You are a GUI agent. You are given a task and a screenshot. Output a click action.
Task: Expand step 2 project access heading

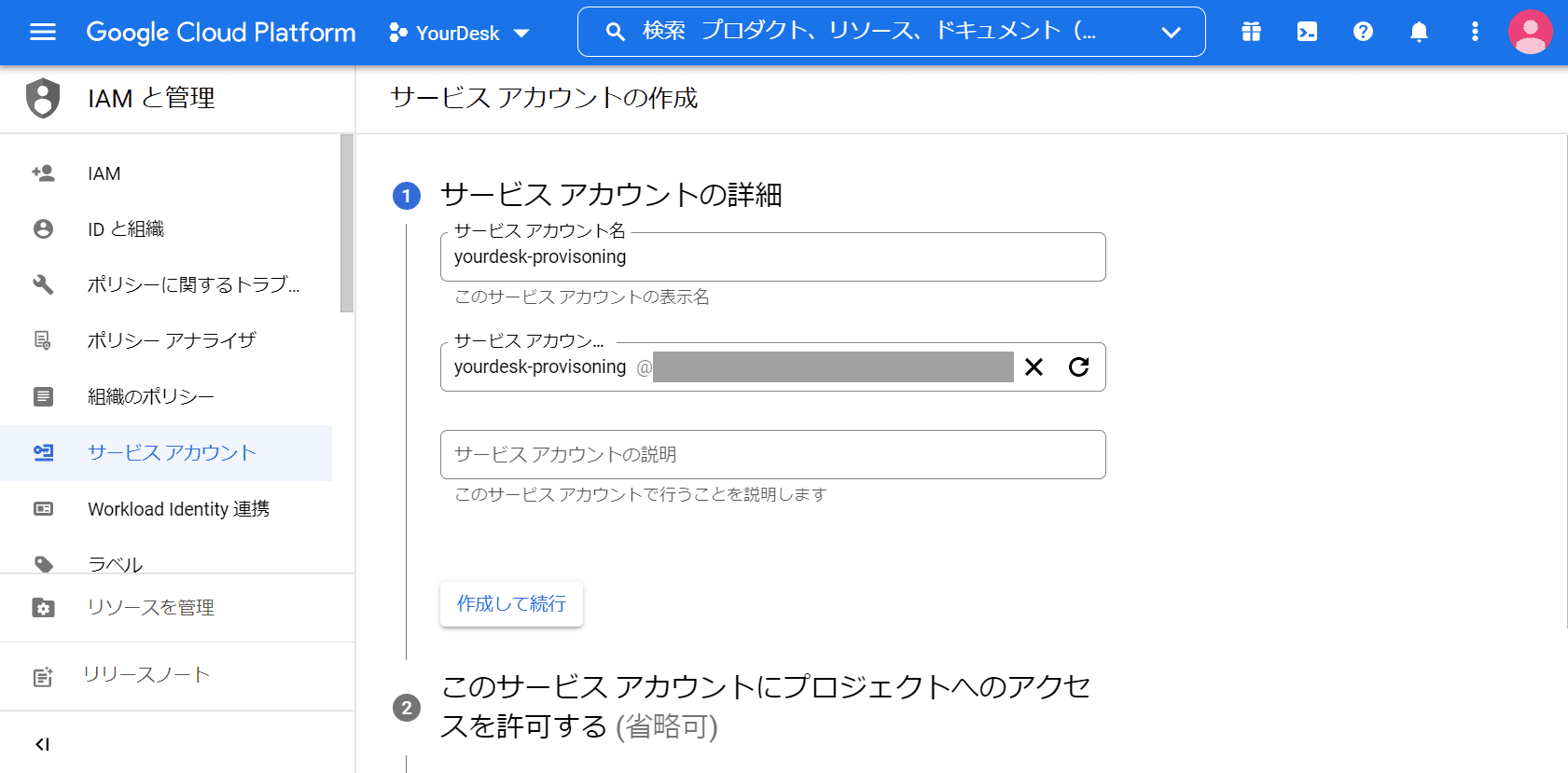click(766, 706)
